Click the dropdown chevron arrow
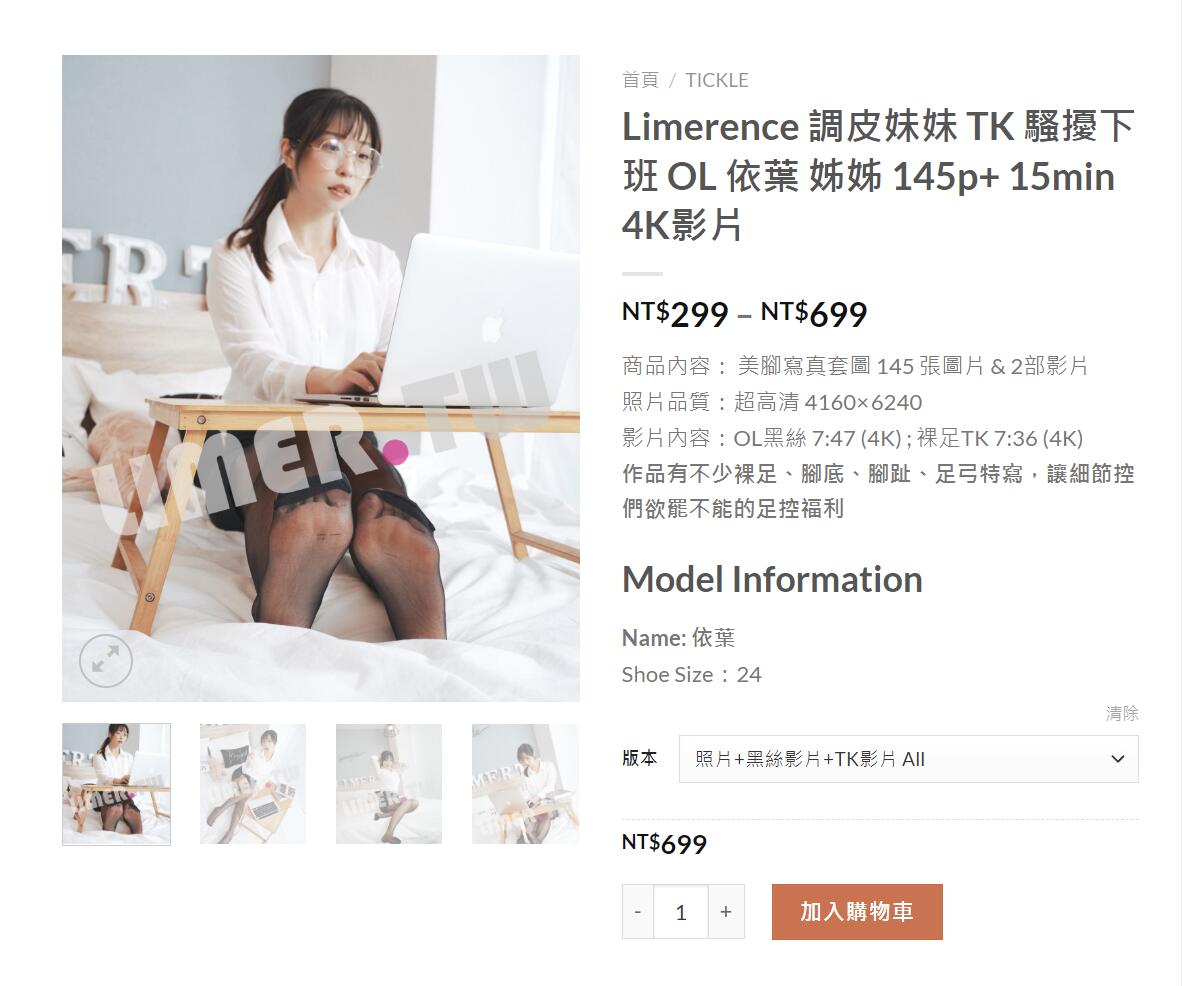Viewport: 1183px width, 986px height. tap(1117, 759)
